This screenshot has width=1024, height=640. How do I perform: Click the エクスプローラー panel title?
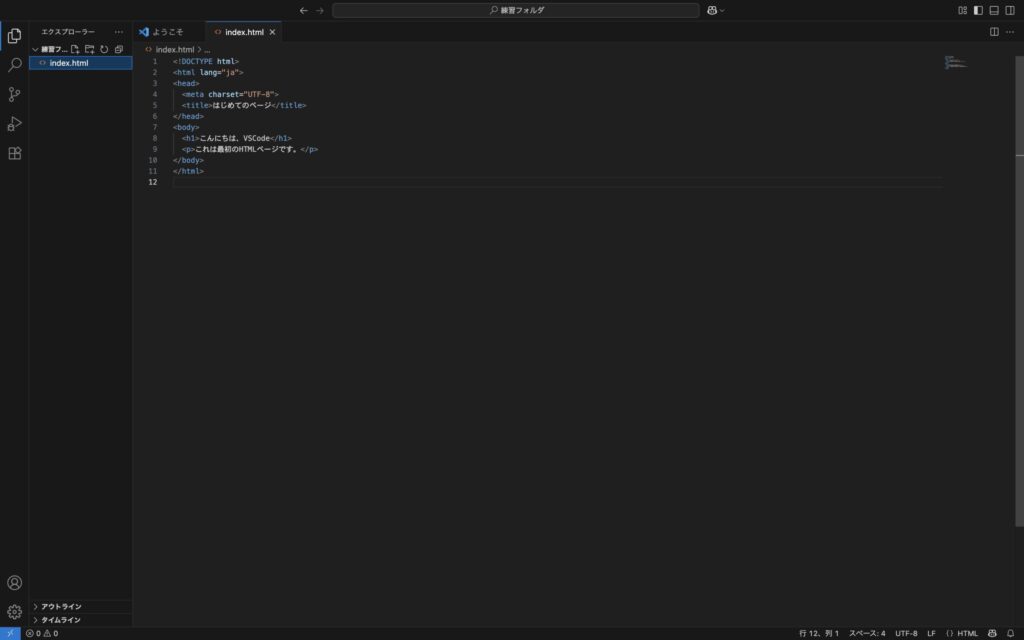pos(68,32)
